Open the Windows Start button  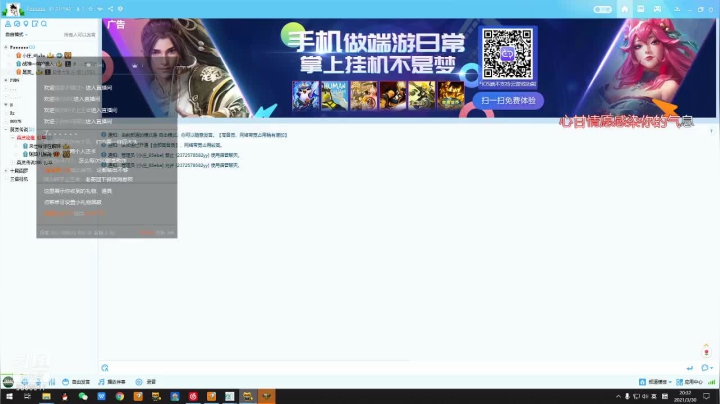(9, 396)
